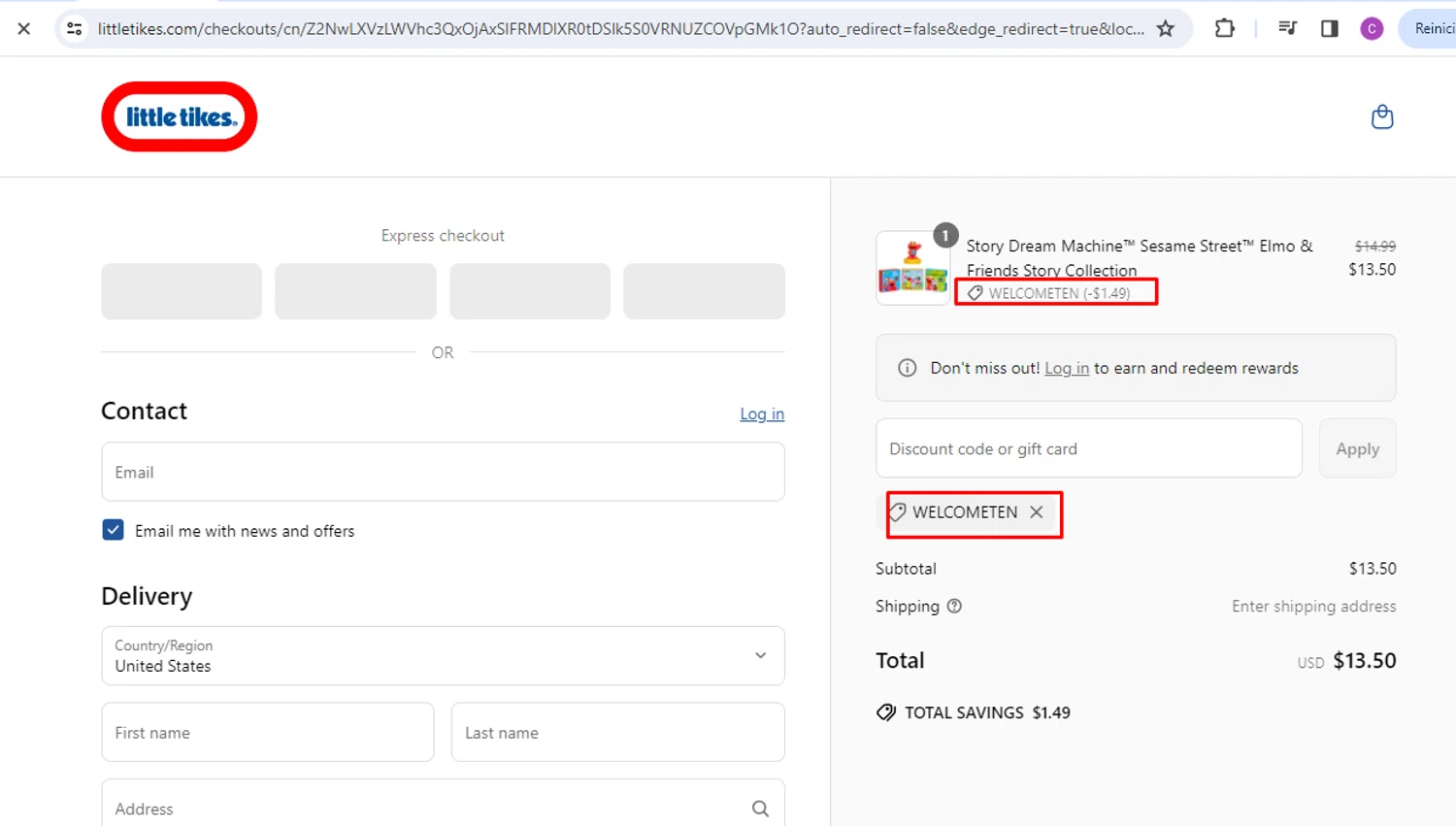The image size is (1456, 826).
Task: Open the browser extensions puzzle icon
Action: pyautogui.click(x=1225, y=29)
